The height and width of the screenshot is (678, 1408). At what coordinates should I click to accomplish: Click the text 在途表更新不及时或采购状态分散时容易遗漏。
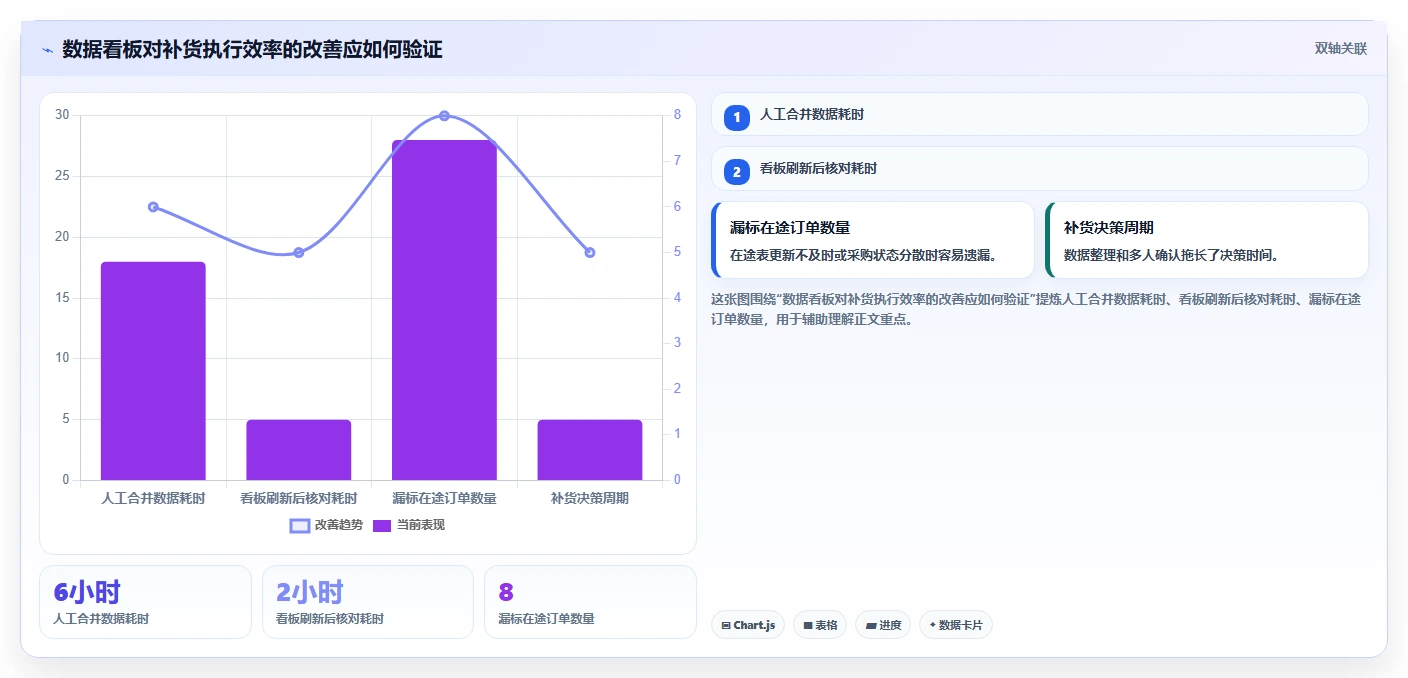point(863,255)
